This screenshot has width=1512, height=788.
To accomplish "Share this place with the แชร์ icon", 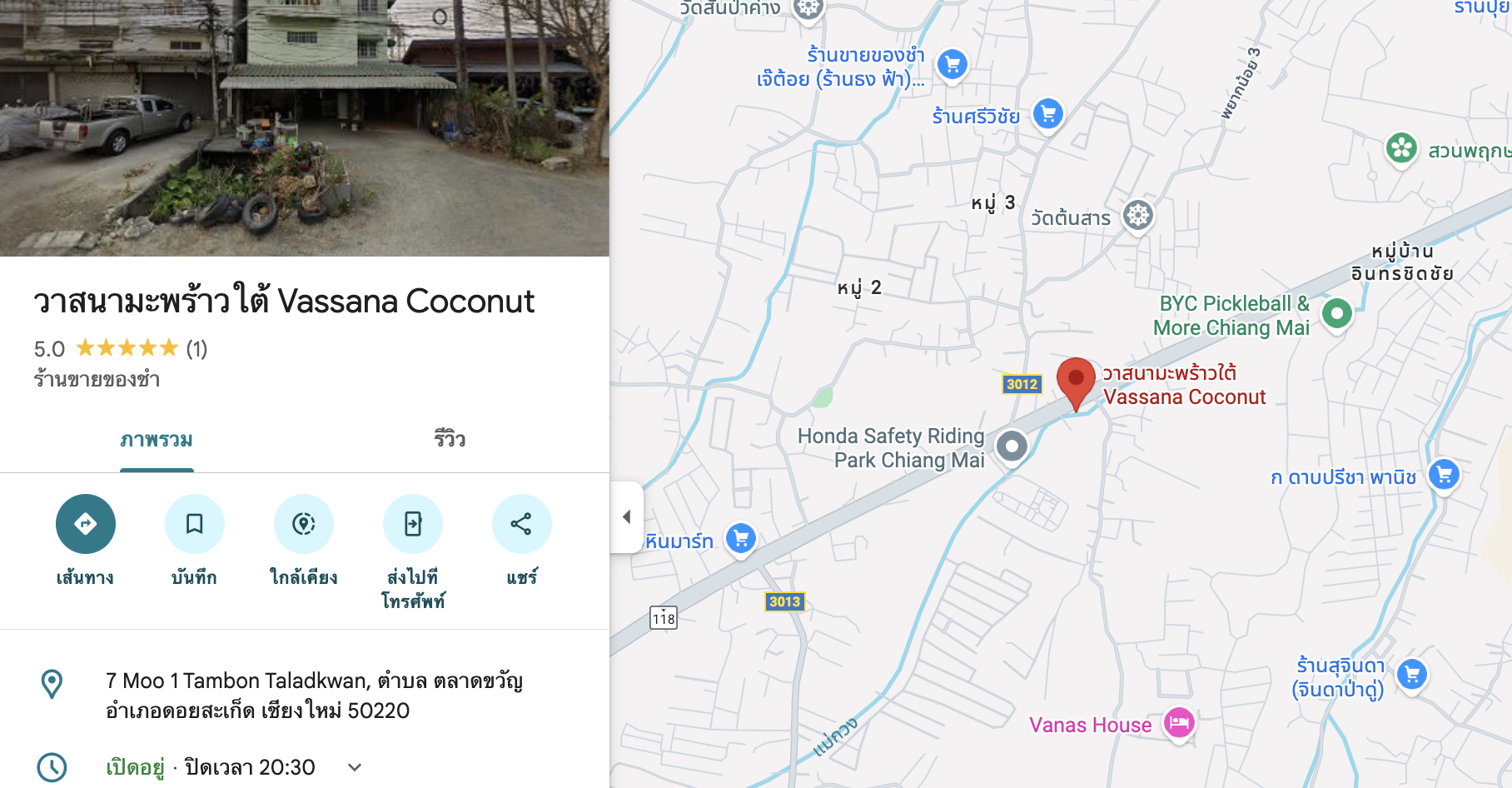I will [522, 524].
